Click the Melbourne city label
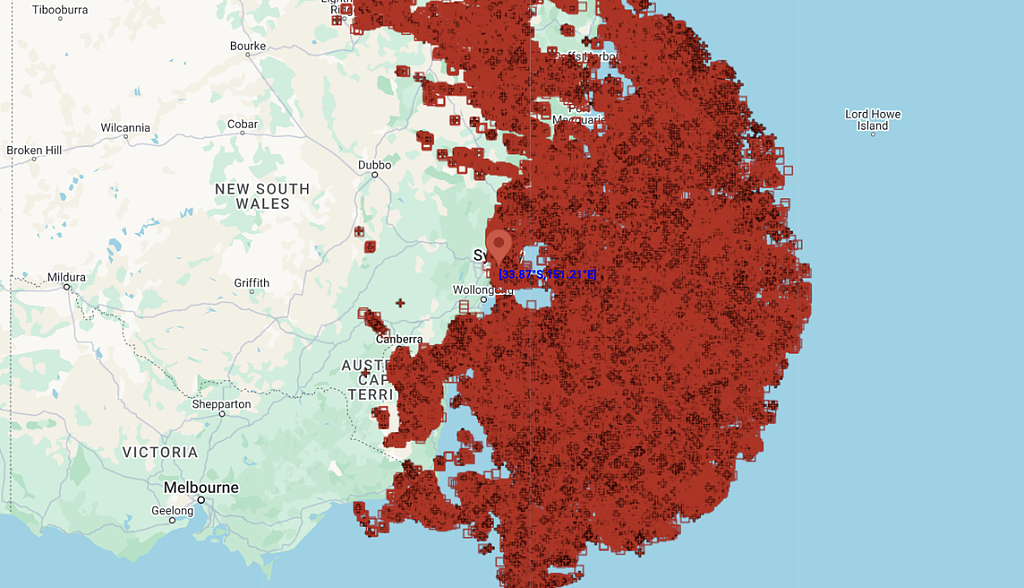The height and width of the screenshot is (588, 1024). point(201,488)
